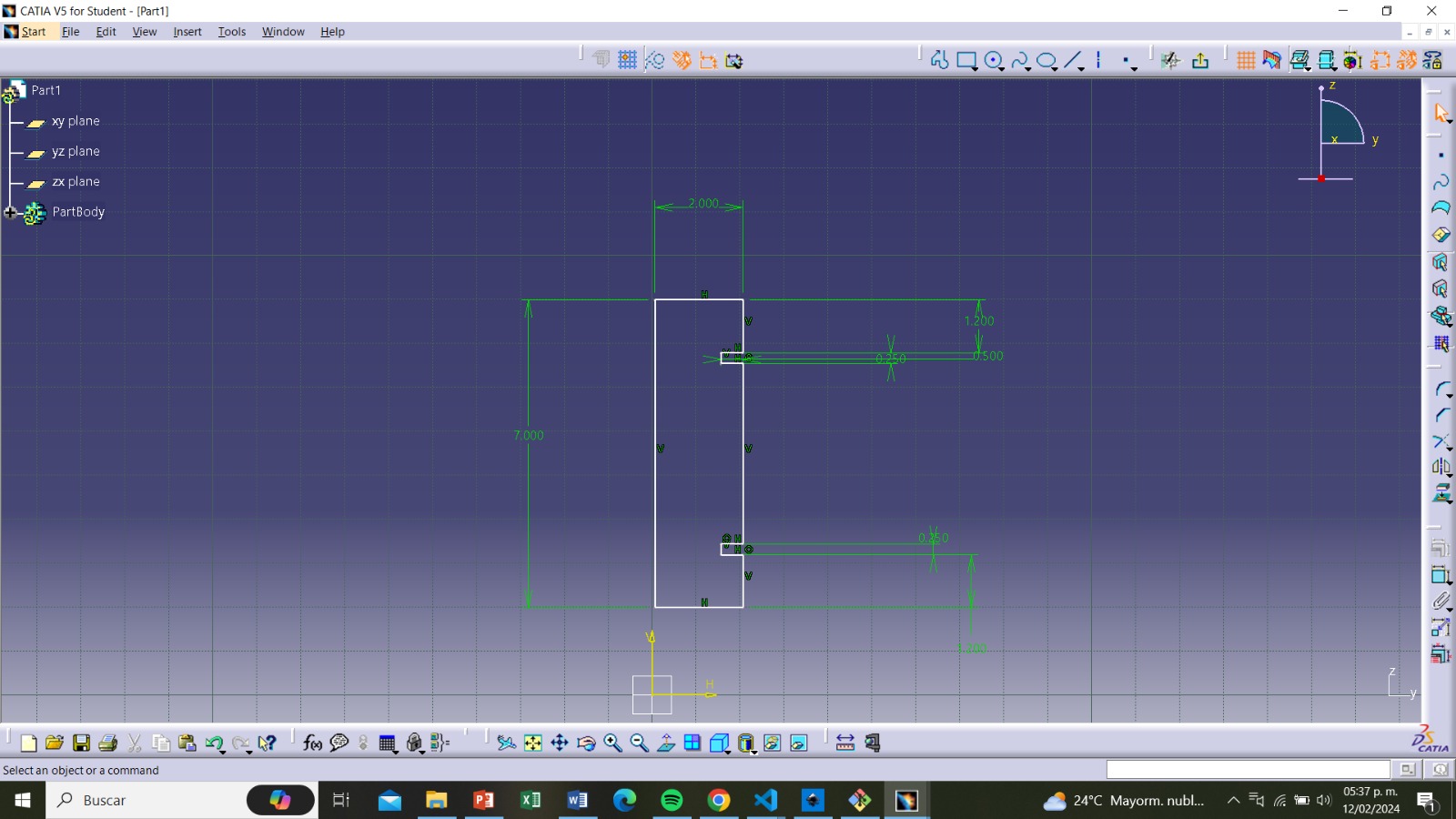This screenshot has width=1456, height=819.
Task: Select the Corner tool
Action: [1441, 389]
